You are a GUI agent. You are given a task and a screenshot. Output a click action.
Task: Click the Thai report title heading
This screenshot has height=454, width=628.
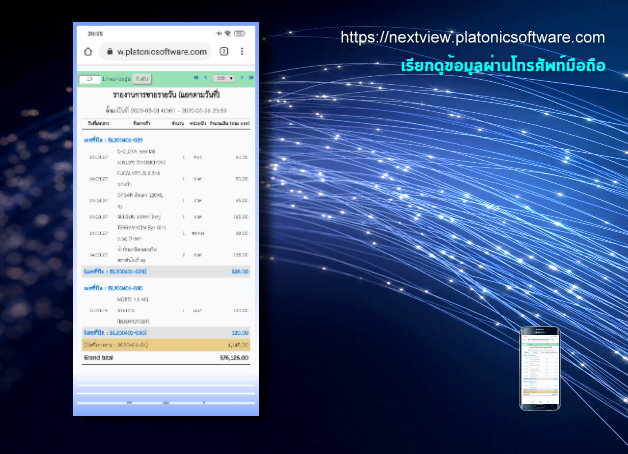coord(166,95)
